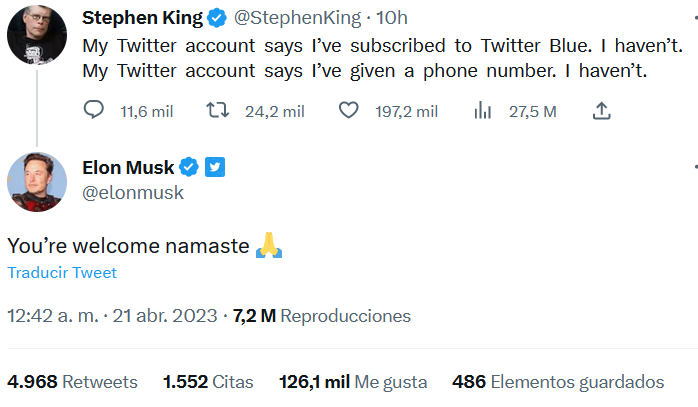Click the Traducir Tweet link

coord(62,273)
